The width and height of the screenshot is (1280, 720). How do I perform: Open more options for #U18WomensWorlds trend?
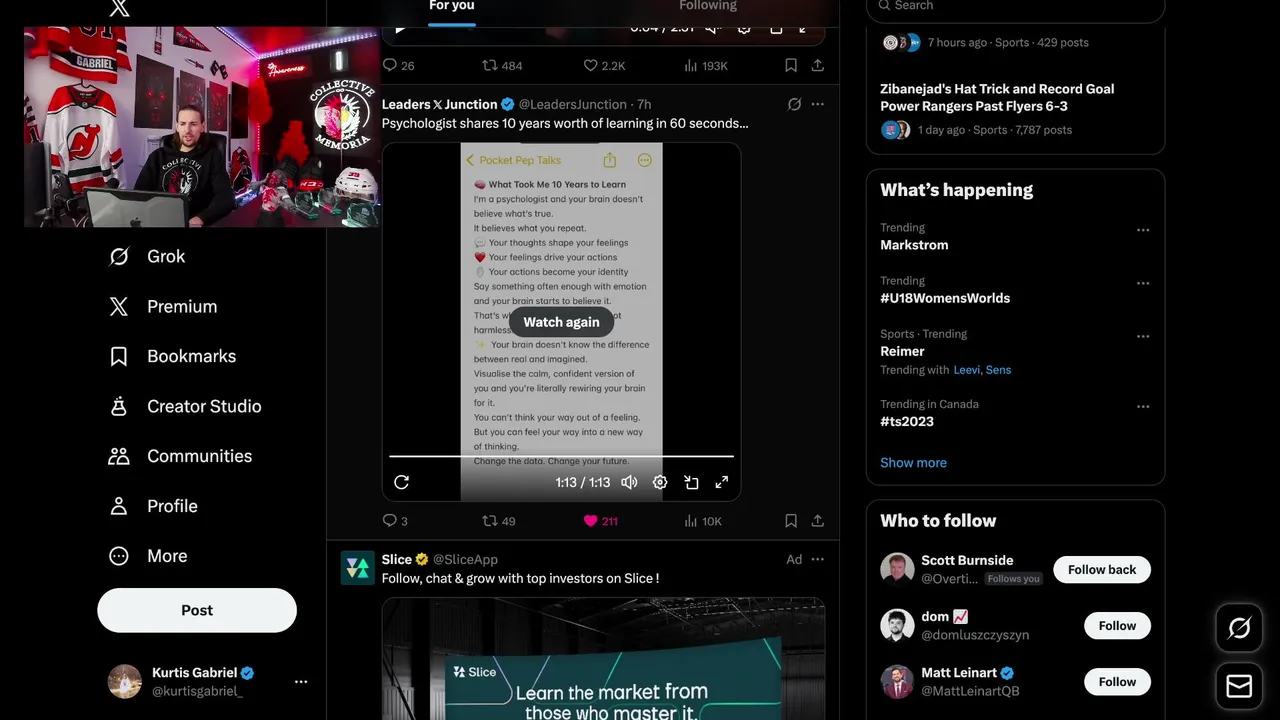click(1143, 283)
